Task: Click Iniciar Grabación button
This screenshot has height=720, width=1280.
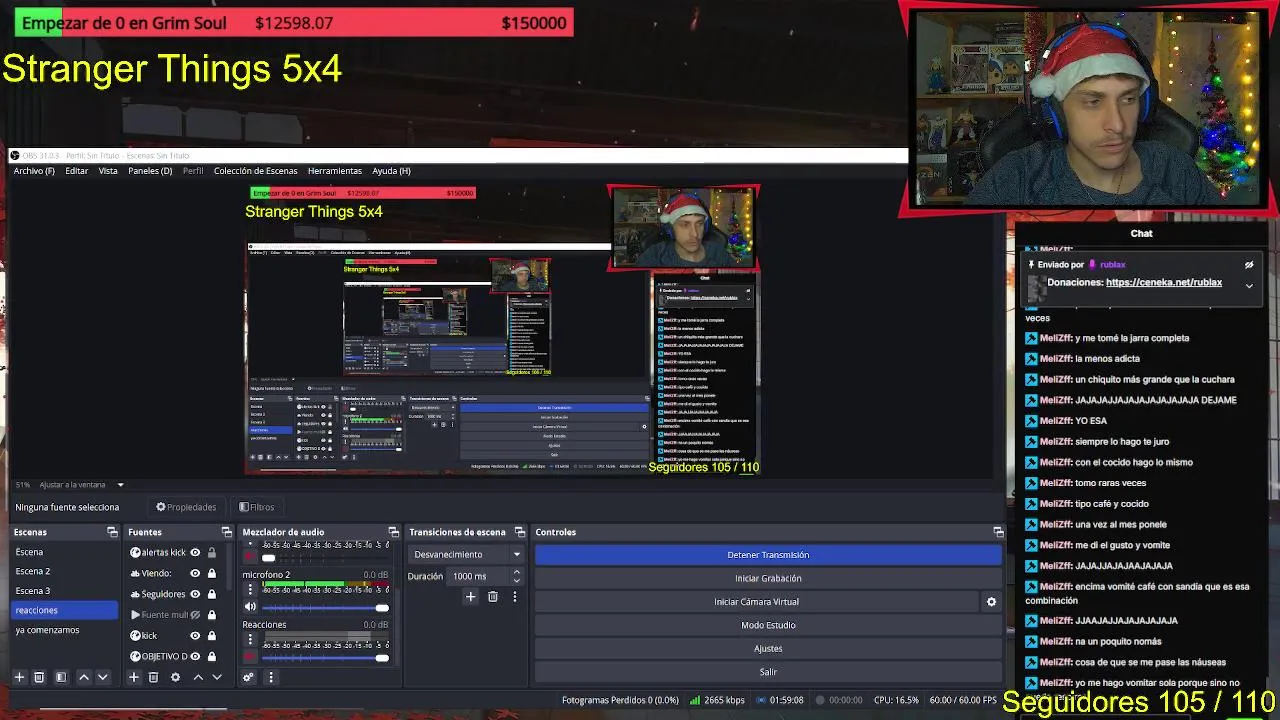Action: tap(768, 578)
